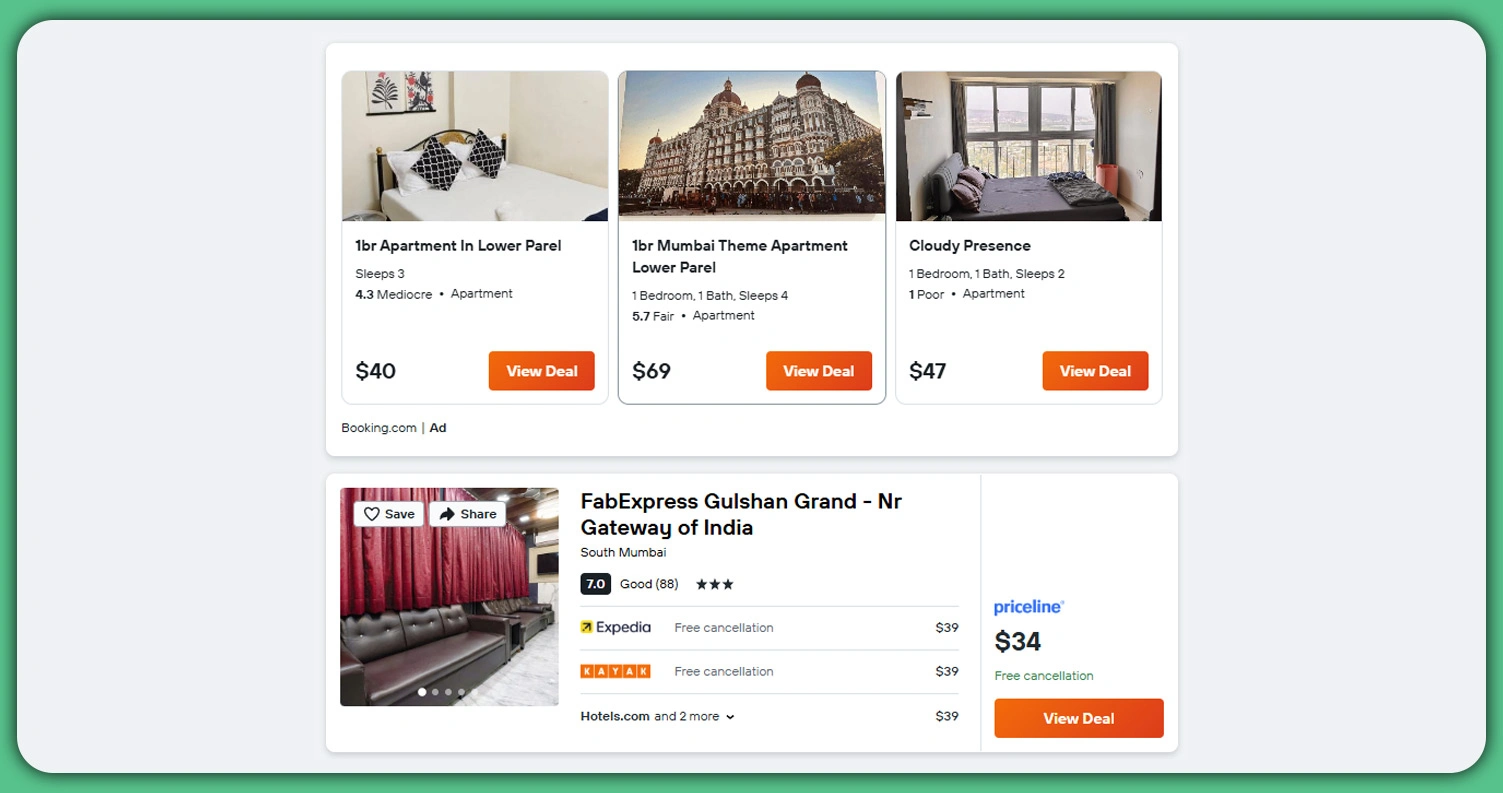
Task: Open the Booking.com link
Action: pos(378,427)
